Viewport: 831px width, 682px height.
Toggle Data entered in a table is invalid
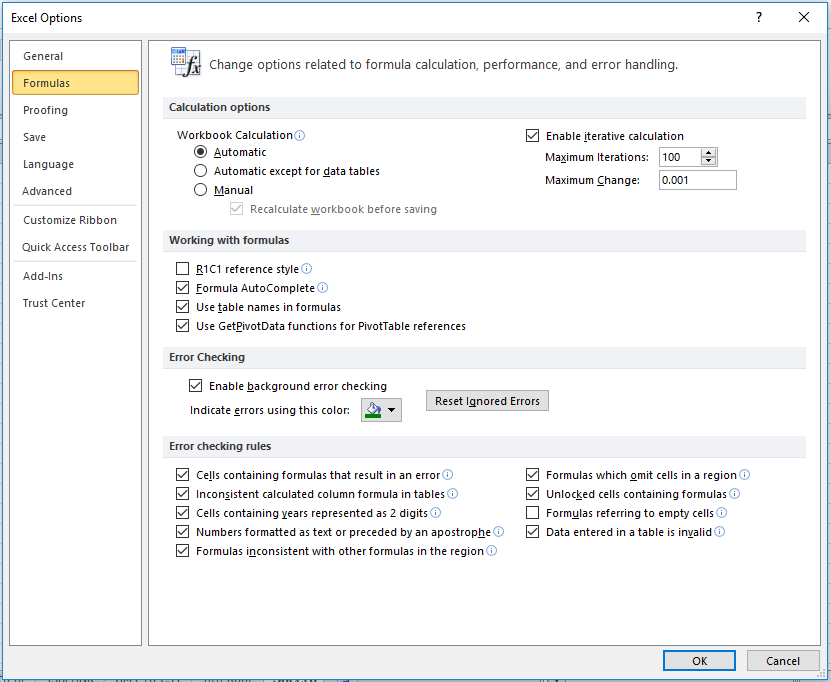tap(533, 532)
